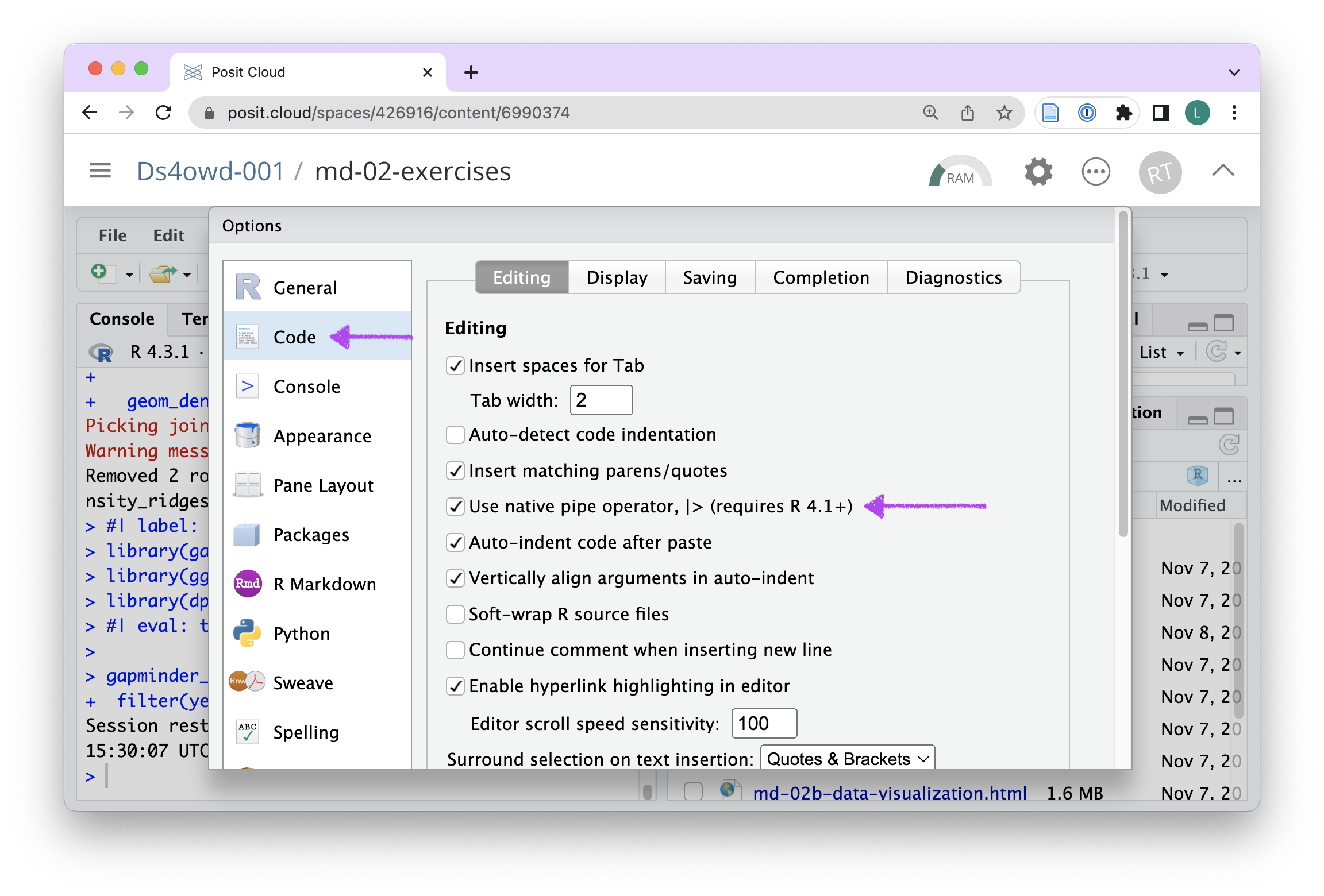The height and width of the screenshot is (896, 1324).
Task: Switch to the Diagnostics tab
Action: point(953,277)
